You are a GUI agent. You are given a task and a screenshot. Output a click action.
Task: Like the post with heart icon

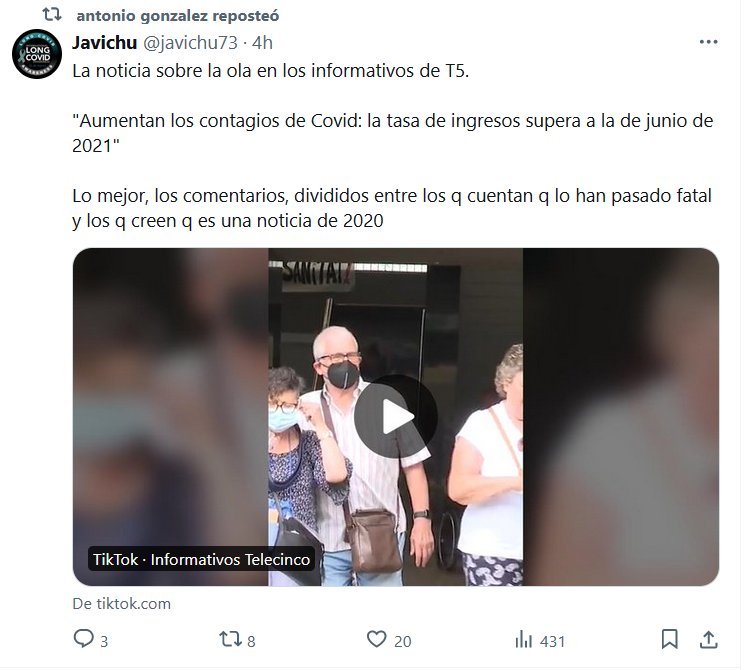(x=377, y=639)
